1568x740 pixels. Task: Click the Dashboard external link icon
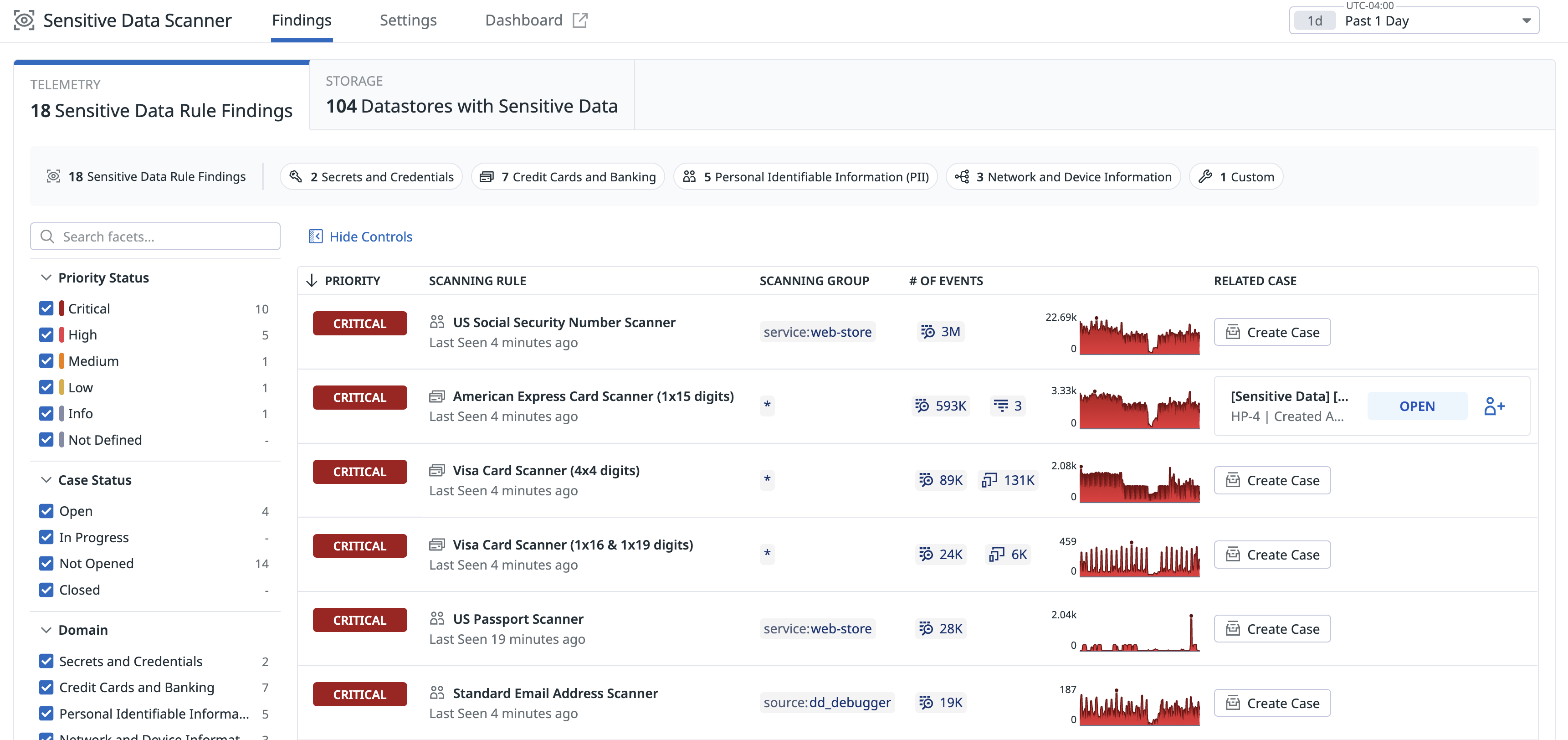[580, 20]
